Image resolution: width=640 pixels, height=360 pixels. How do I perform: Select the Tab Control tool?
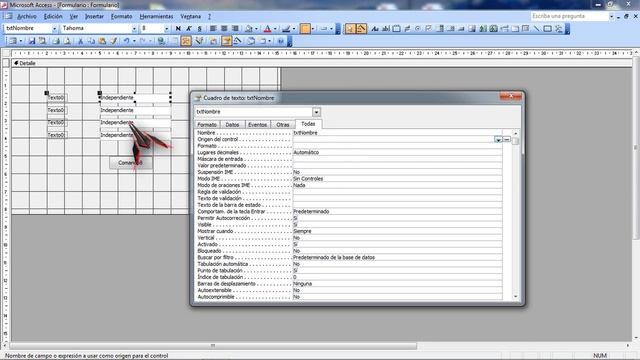click(x=514, y=29)
